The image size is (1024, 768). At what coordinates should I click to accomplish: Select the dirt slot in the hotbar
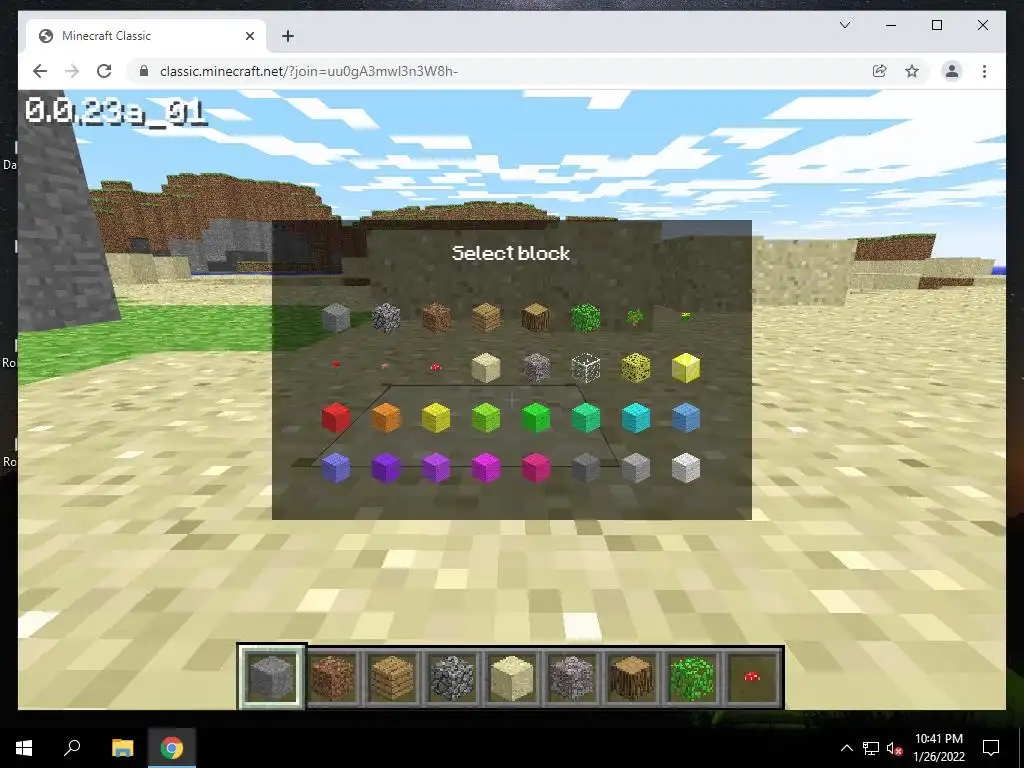(x=332, y=677)
